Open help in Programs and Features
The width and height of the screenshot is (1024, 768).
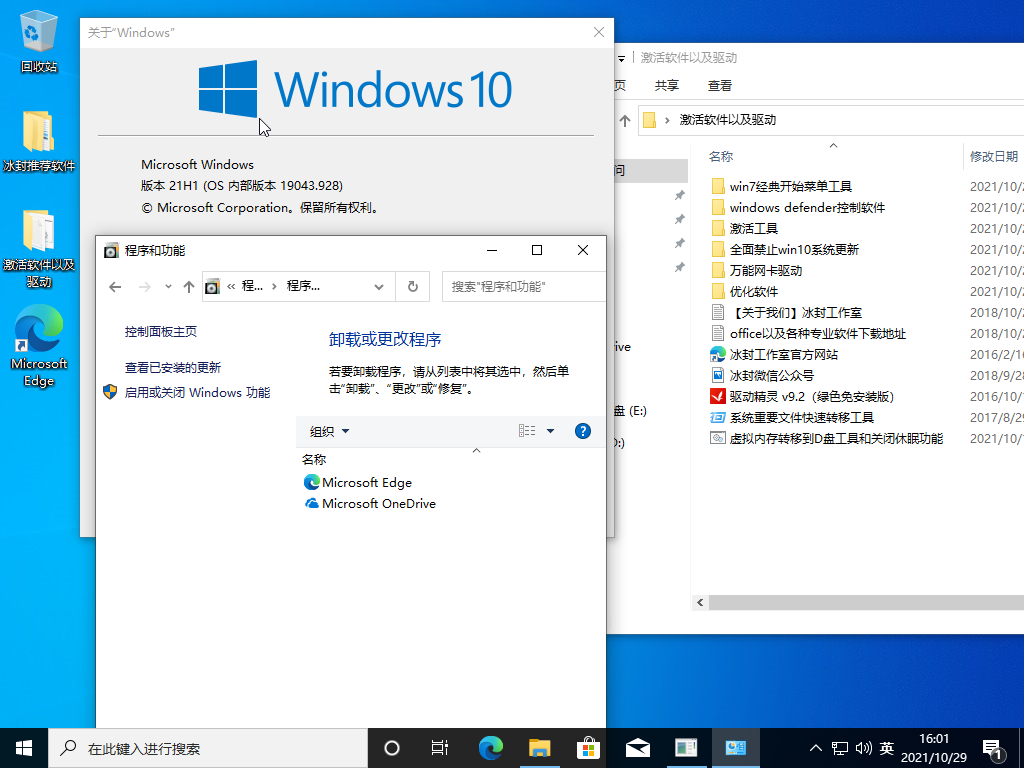pyautogui.click(x=583, y=431)
